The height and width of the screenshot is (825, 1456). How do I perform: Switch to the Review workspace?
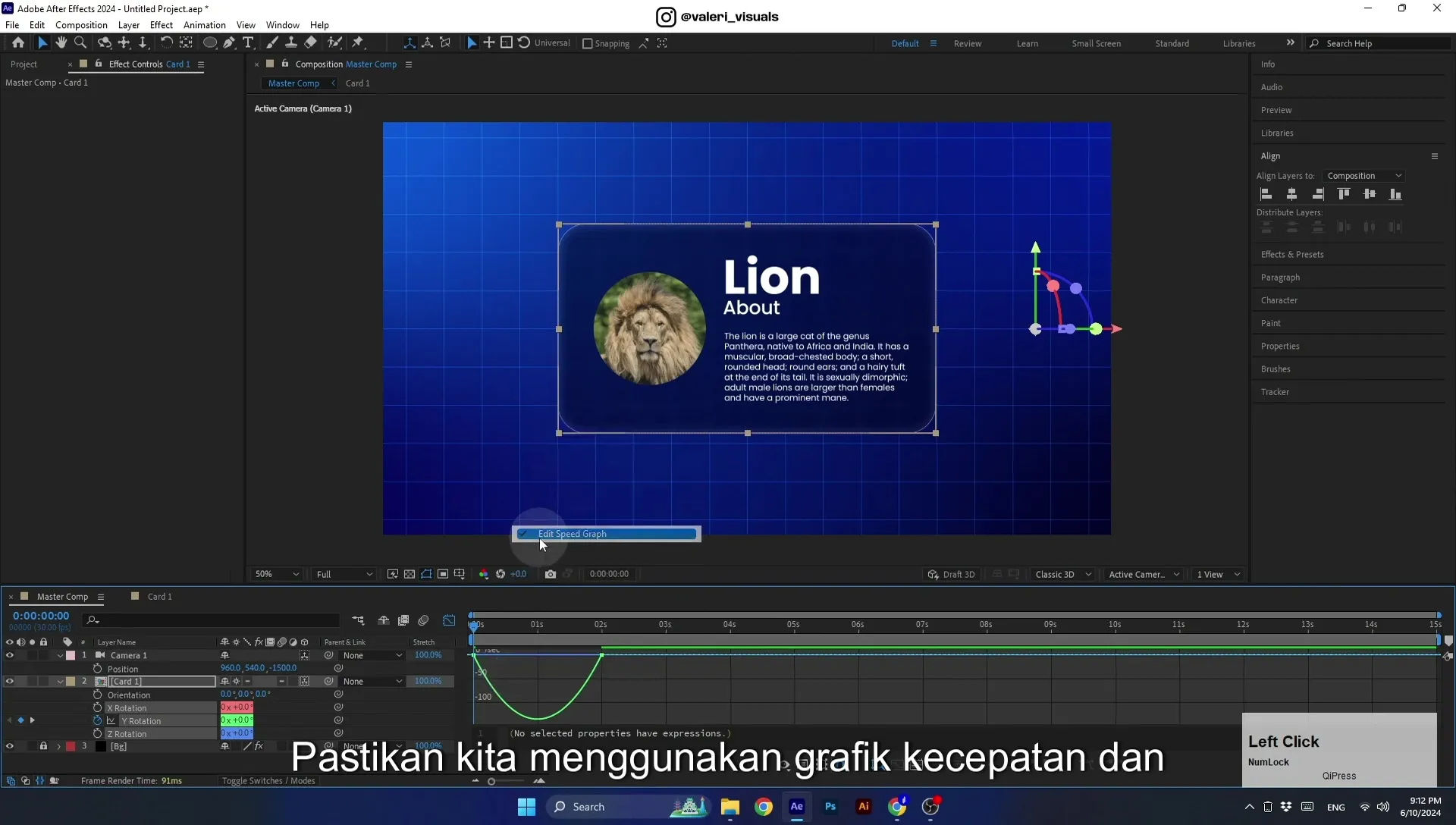pos(968,43)
